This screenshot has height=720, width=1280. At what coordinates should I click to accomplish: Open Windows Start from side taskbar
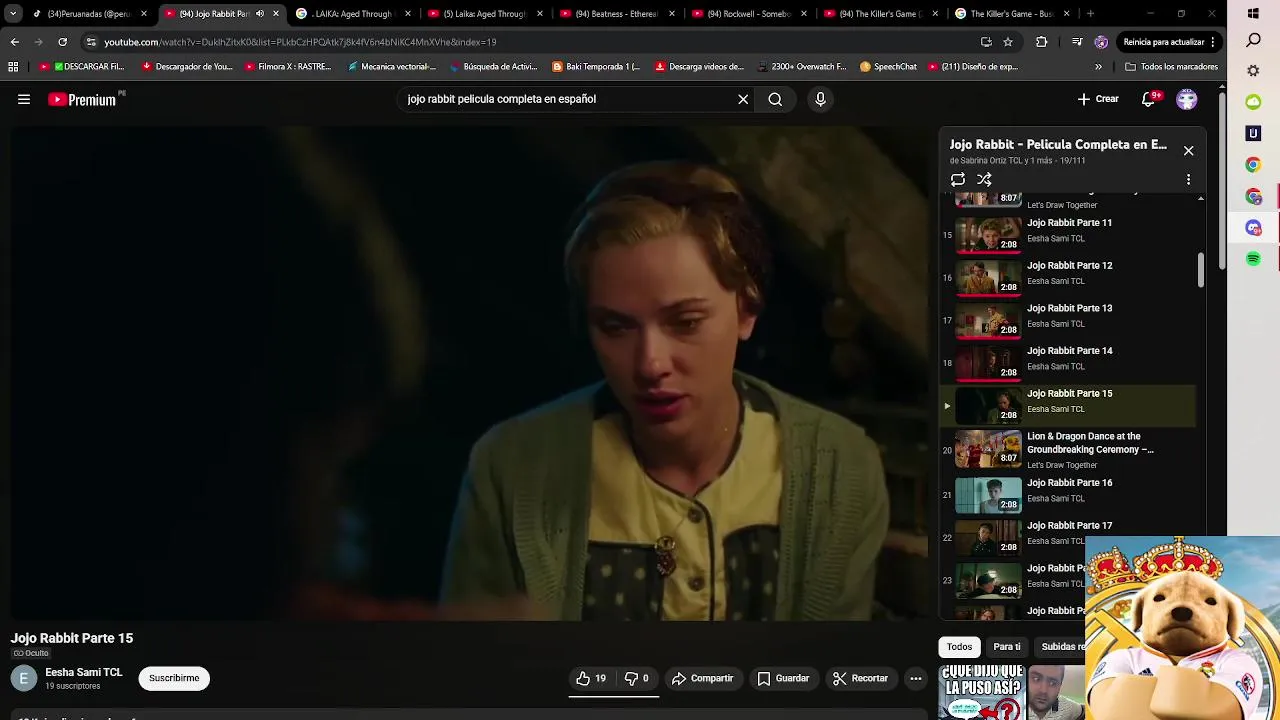click(1253, 14)
